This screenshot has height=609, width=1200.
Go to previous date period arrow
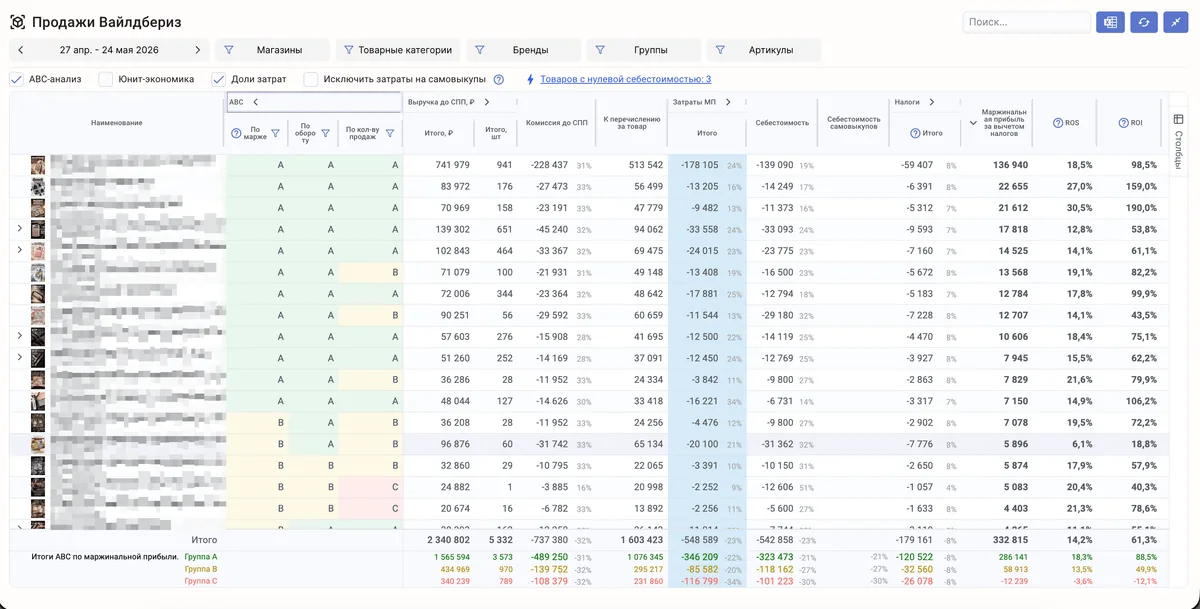21,50
